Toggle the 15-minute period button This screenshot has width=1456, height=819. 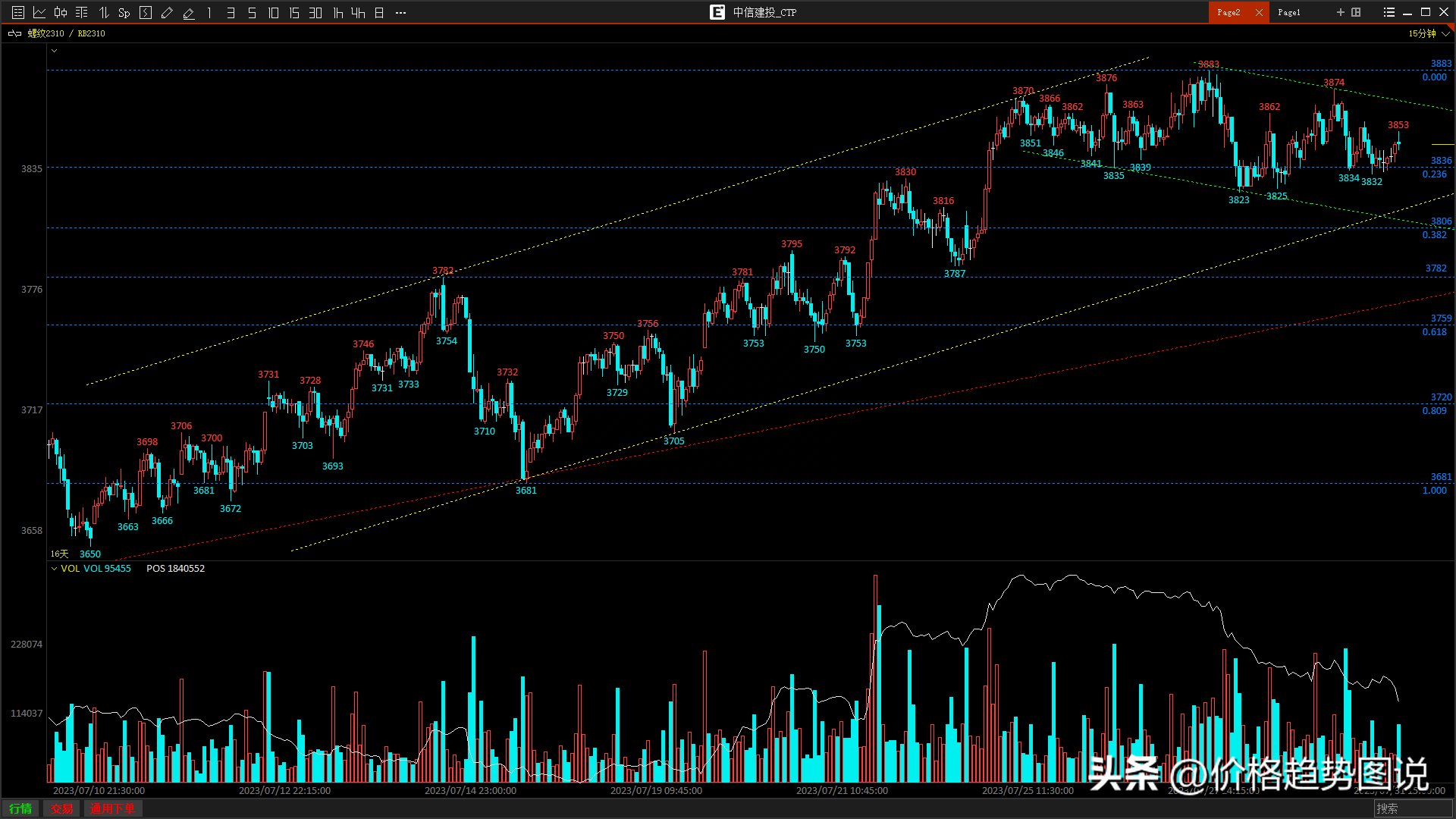[x=294, y=12]
